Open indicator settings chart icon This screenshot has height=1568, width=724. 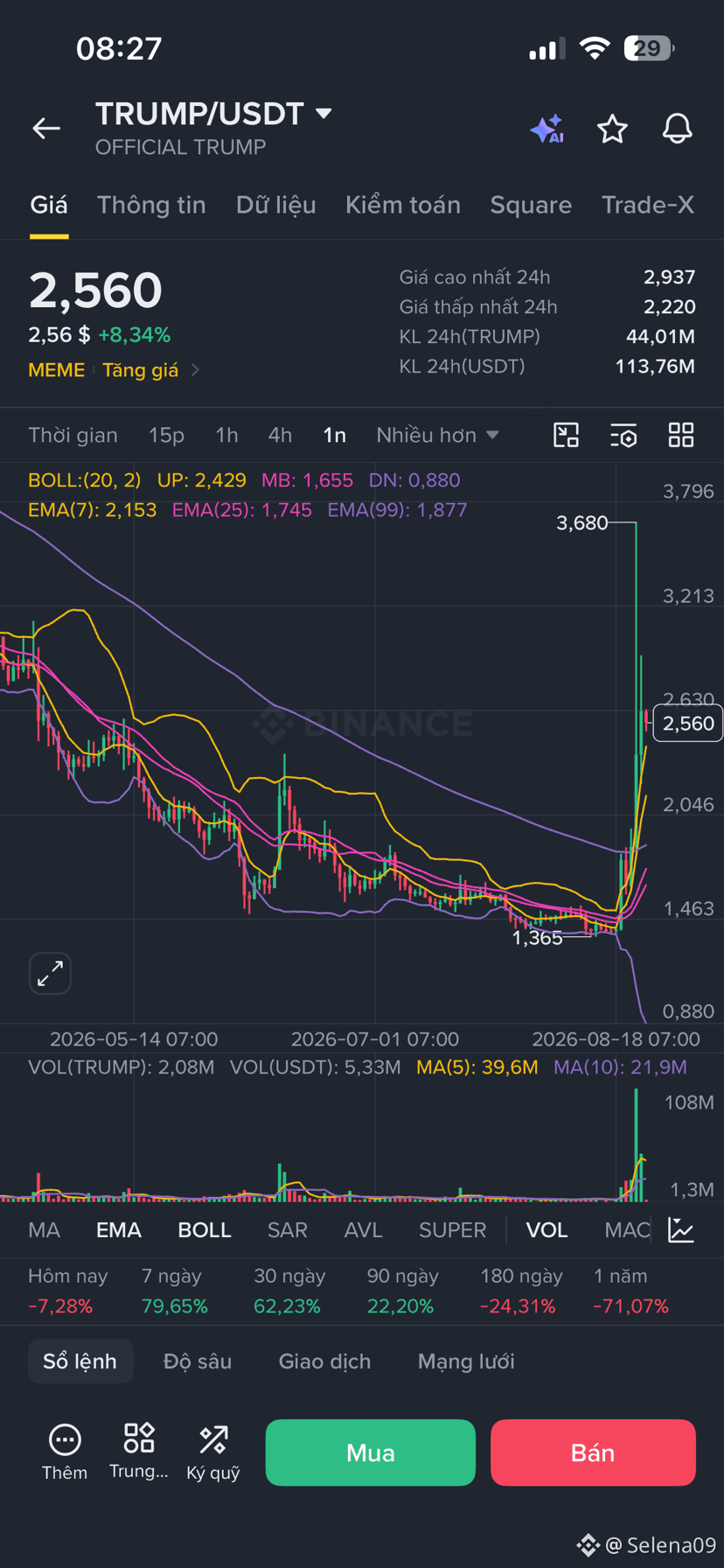click(681, 1229)
